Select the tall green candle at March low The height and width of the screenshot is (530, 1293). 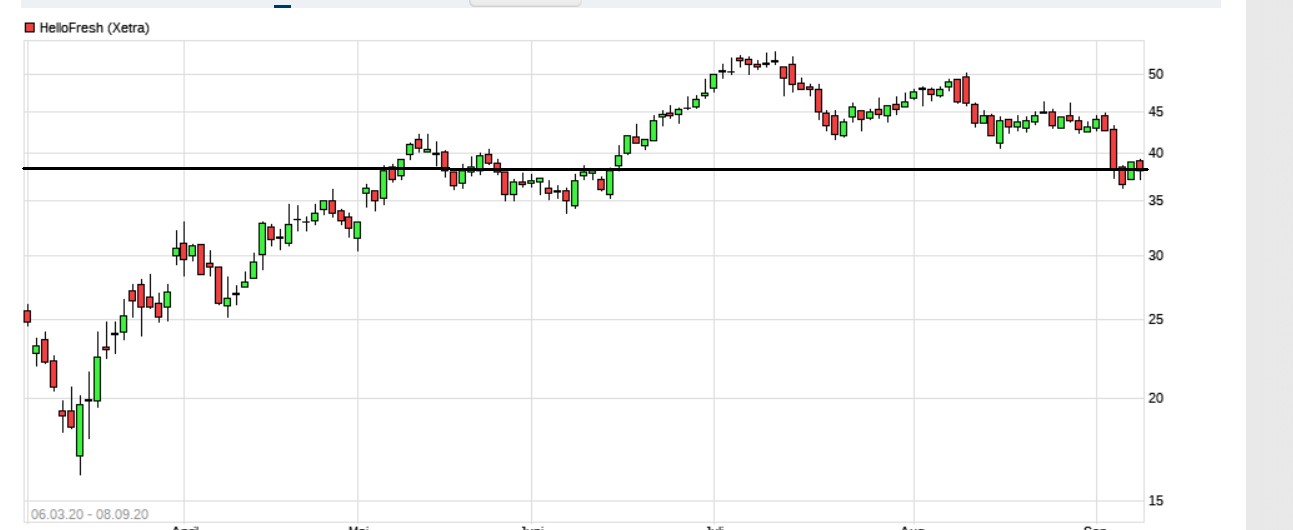80,430
